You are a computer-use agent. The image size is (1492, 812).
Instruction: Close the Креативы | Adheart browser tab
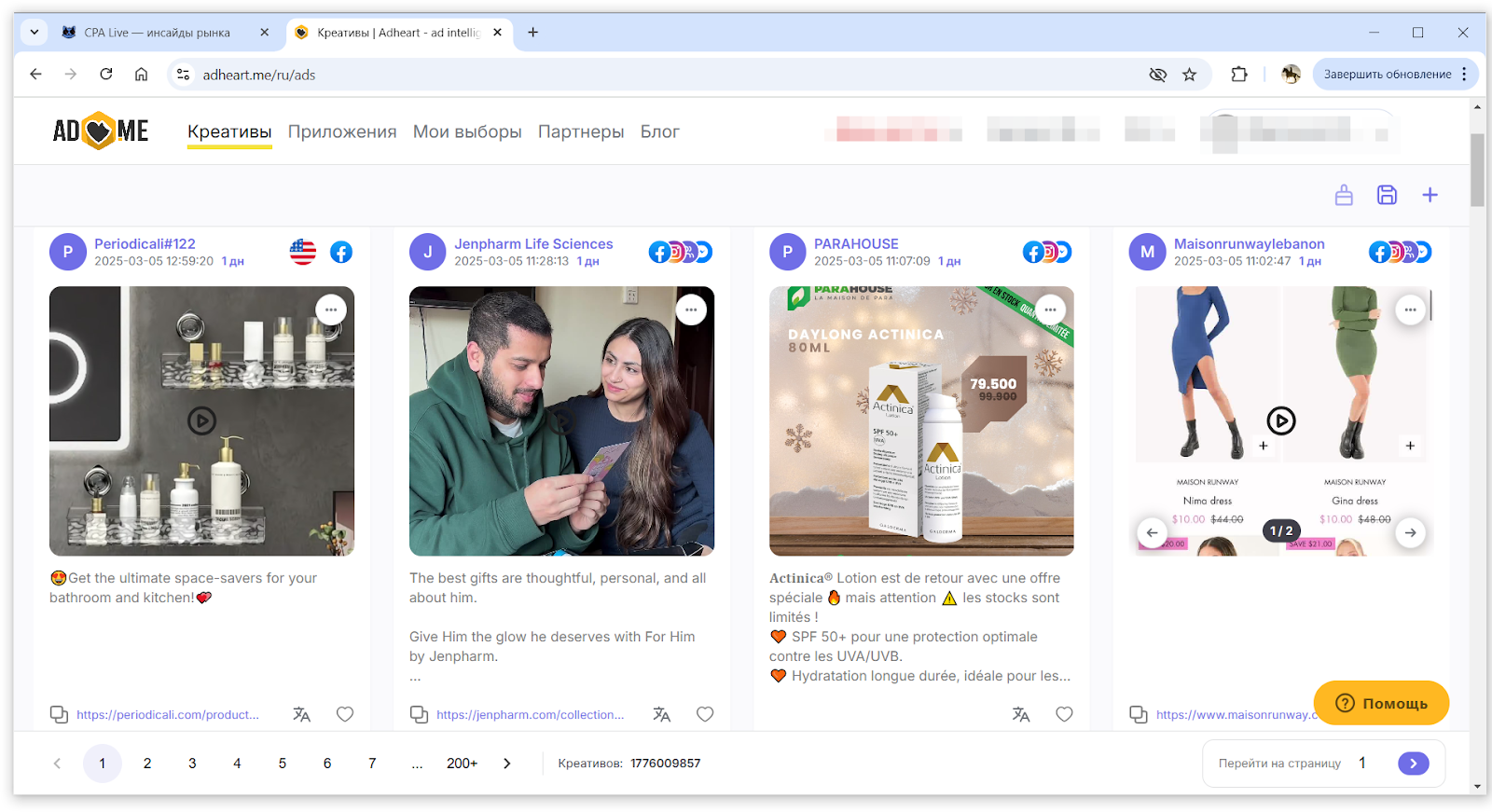[x=498, y=33]
